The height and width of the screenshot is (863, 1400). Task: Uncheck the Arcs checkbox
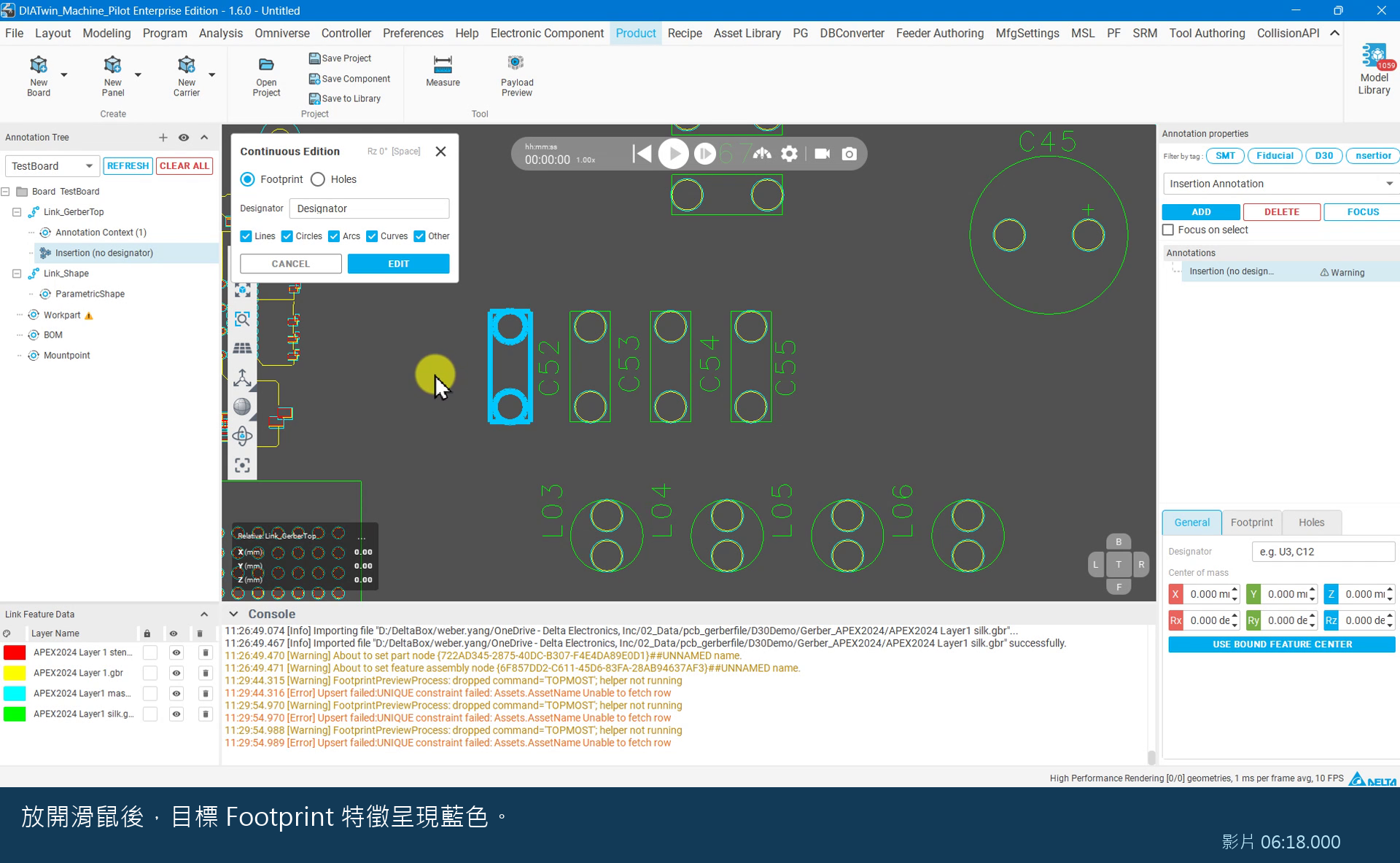point(334,236)
